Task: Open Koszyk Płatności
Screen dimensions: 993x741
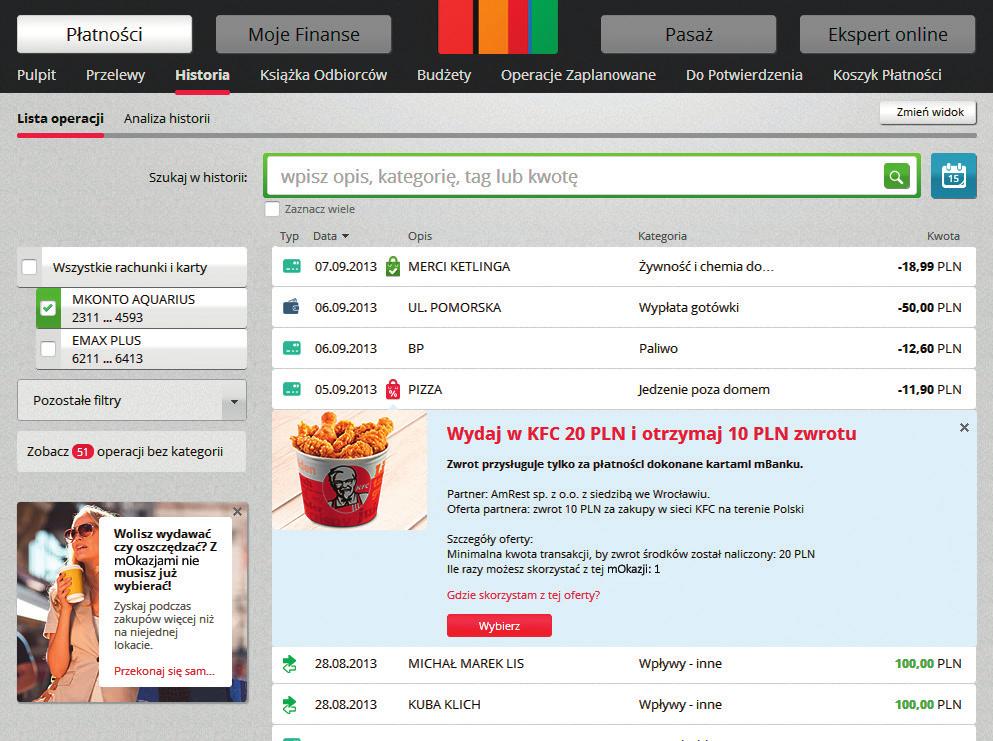Action: tap(887, 75)
